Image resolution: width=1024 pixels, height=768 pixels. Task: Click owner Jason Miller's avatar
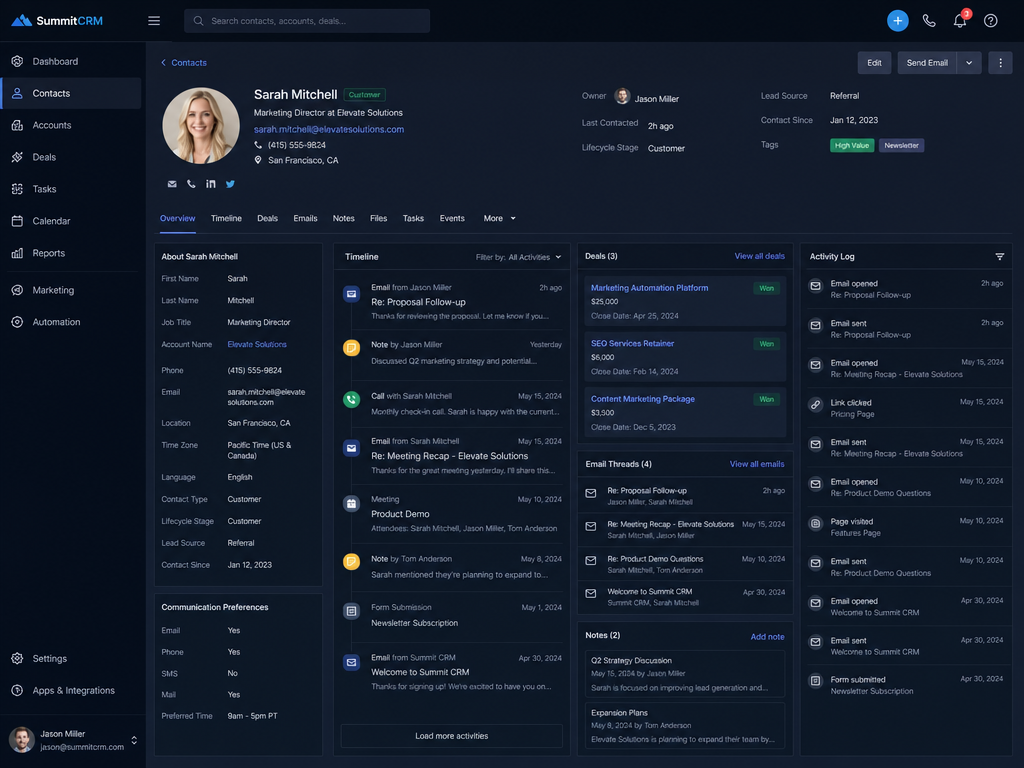[622, 97]
